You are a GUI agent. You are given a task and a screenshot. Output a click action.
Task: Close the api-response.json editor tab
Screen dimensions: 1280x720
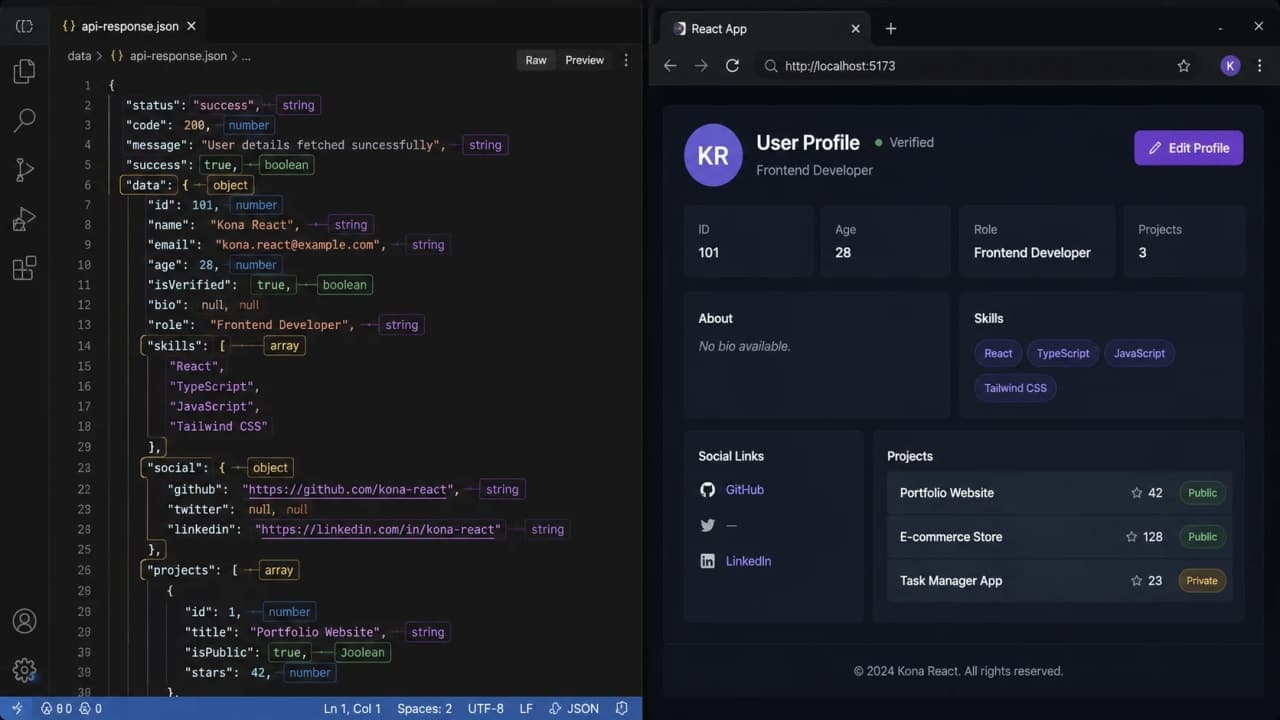click(x=191, y=27)
